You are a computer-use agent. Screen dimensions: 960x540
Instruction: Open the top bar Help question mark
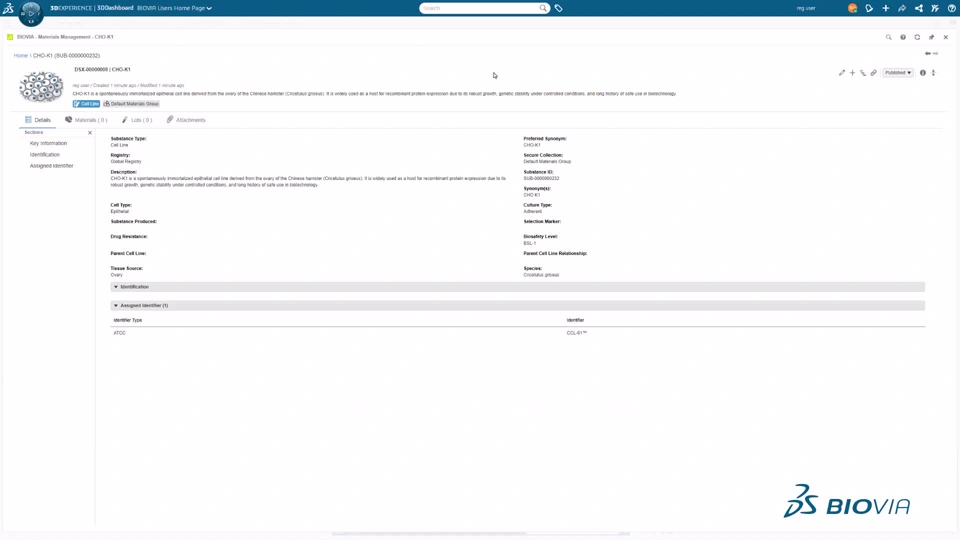tap(951, 8)
